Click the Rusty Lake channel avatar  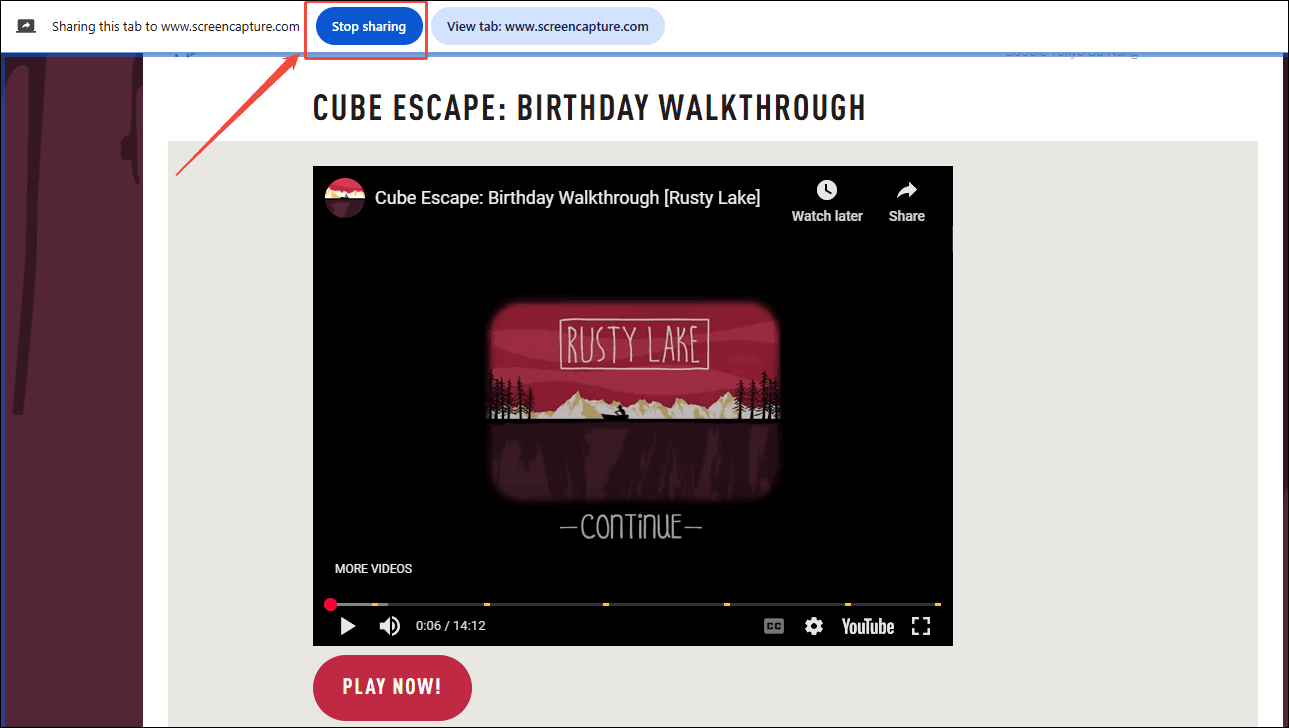(344, 198)
